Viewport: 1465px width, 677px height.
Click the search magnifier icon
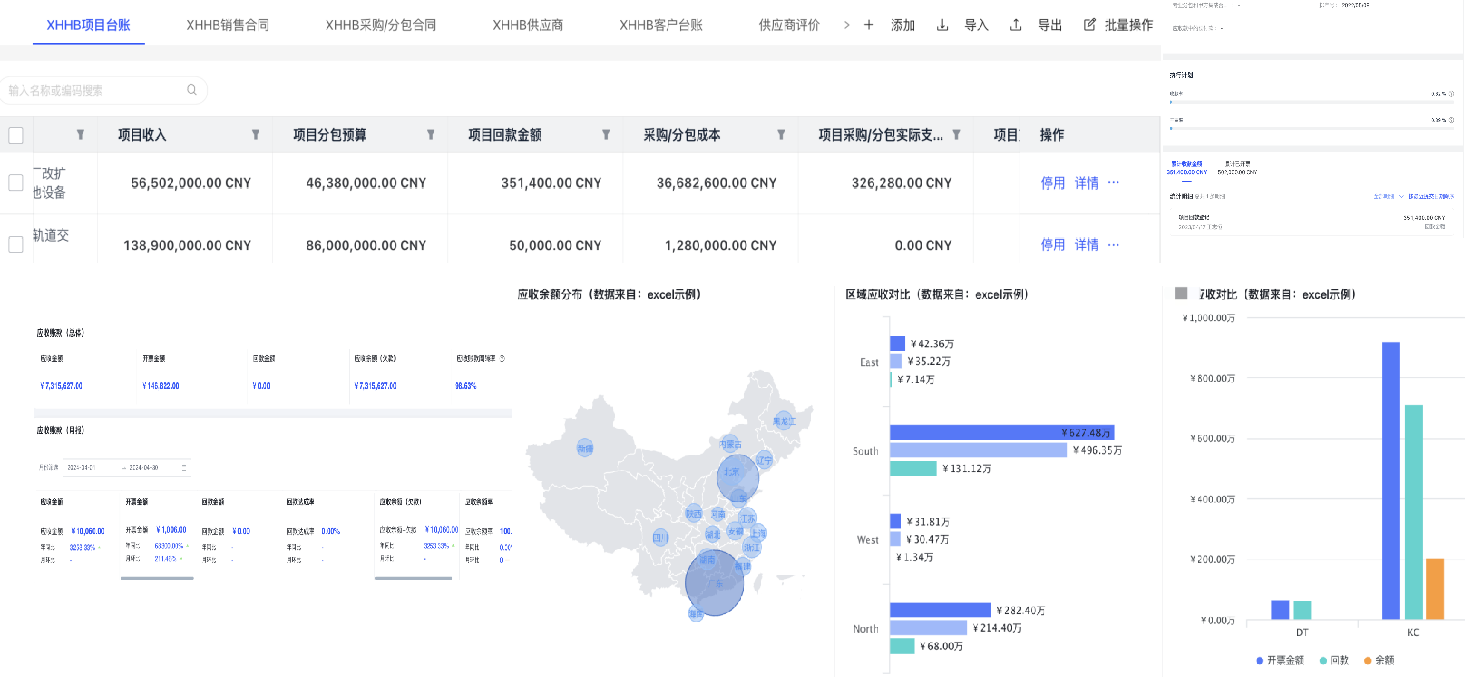coord(192,90)
